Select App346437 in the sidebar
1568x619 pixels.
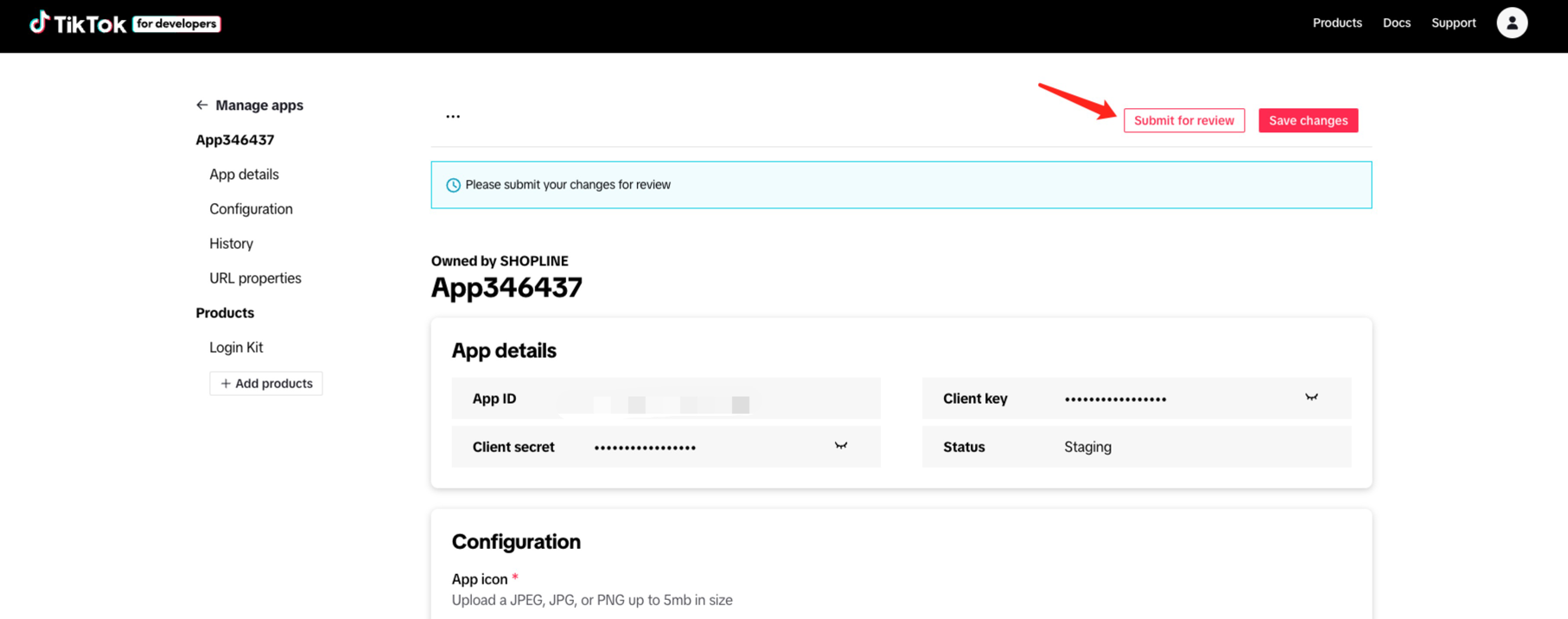(x=235, y=140)
